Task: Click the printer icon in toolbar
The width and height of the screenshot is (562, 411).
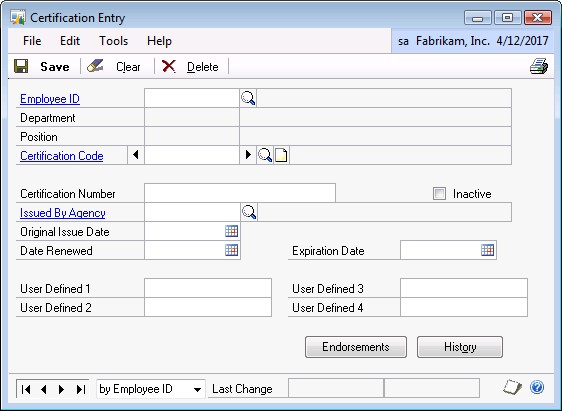Action: coord(539,66)
